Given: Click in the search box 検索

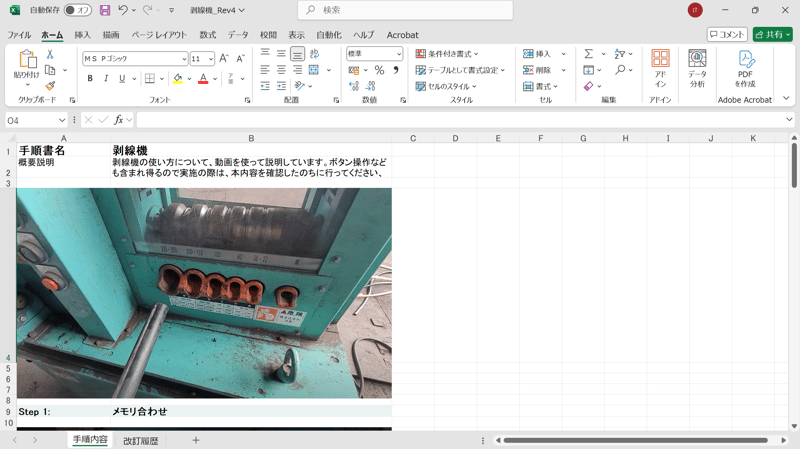Looking at the screenshot, I should click(x=405, y=10).
